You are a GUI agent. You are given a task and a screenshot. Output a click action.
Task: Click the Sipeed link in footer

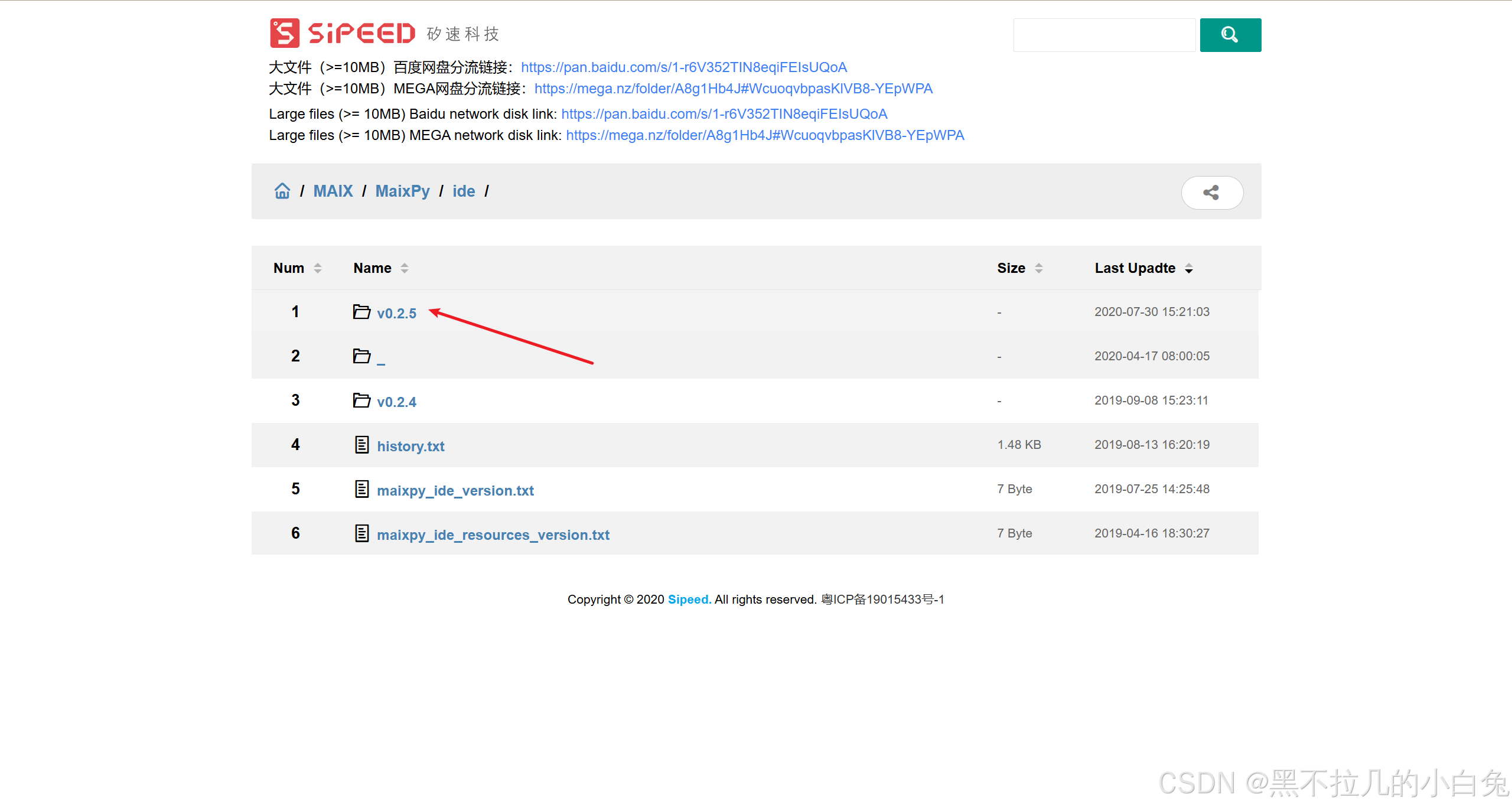coord(689,600)
